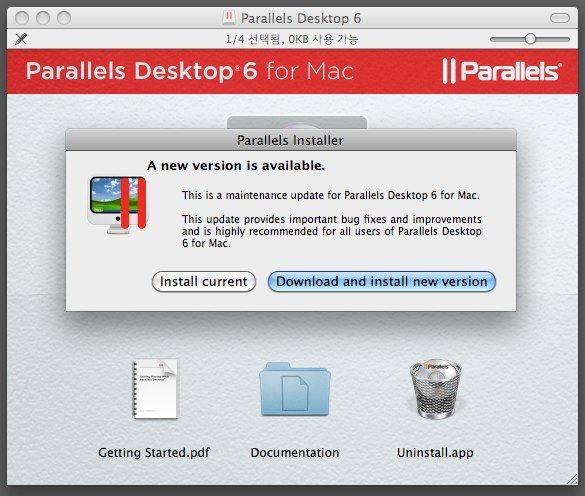Open the Documentation folder icon
The image size is (585, 496).
[295, 389]
